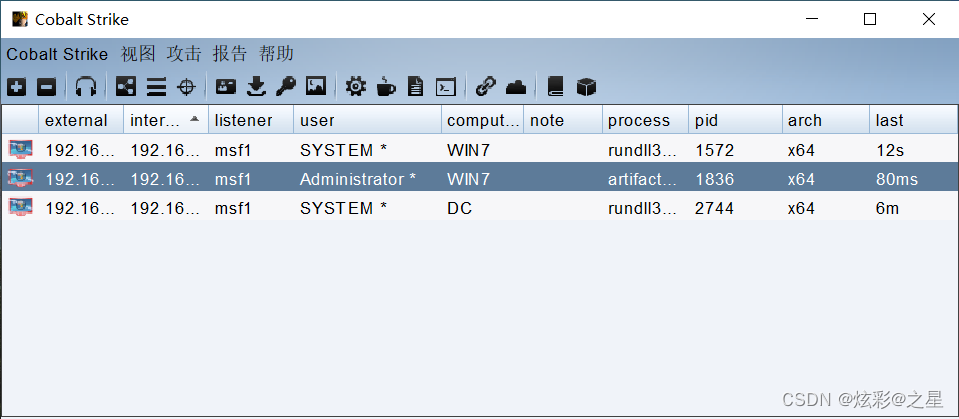
Task: Manage web server via the cloud icon
Action: coord(516,87)
